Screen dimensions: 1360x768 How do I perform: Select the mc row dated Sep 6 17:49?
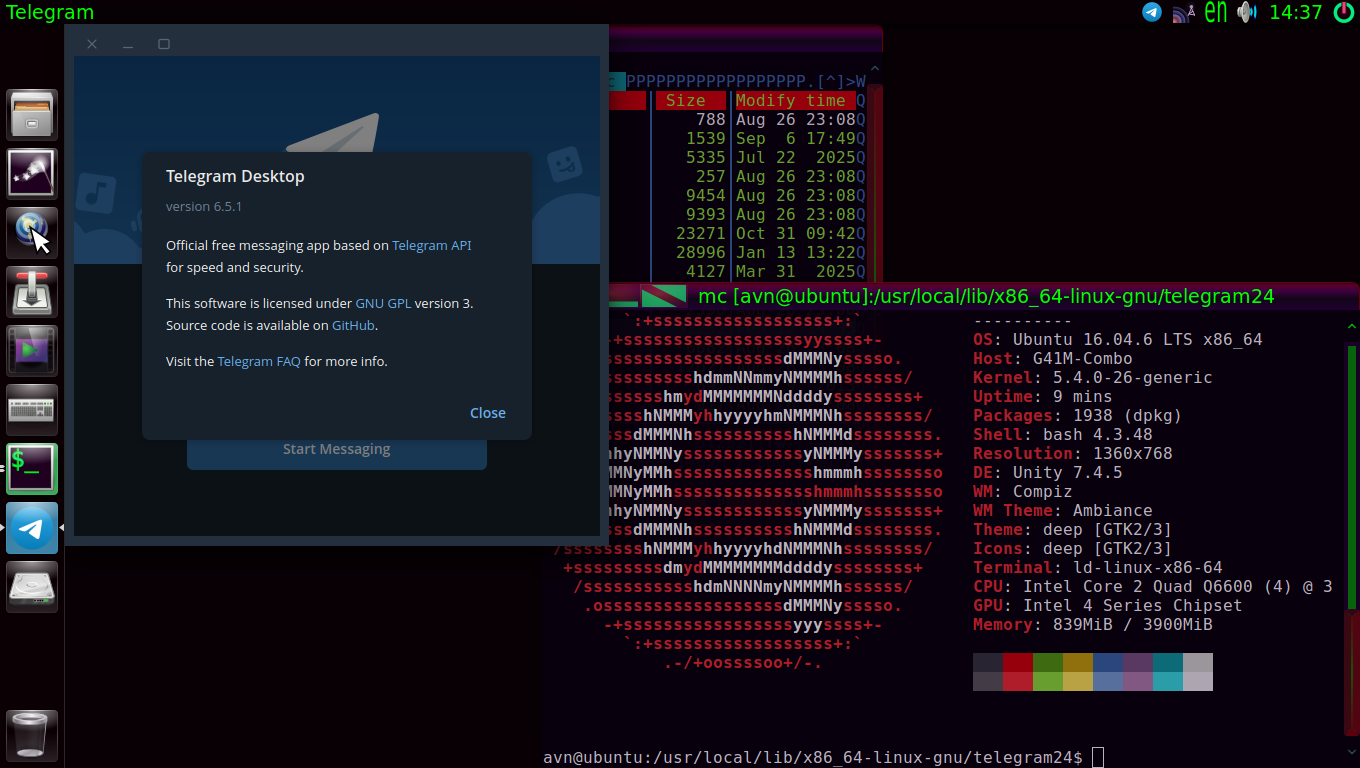[736, 138]
